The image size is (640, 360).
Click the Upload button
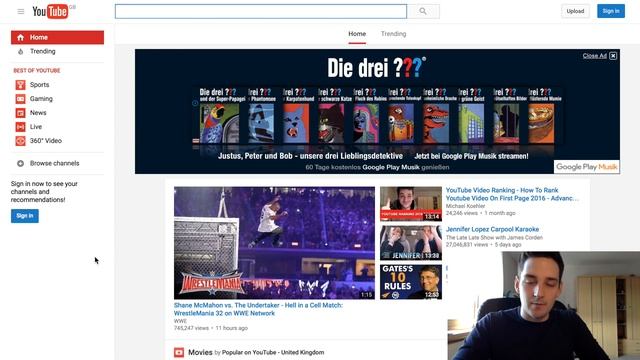pyautogui.click(x=575, y=11)
